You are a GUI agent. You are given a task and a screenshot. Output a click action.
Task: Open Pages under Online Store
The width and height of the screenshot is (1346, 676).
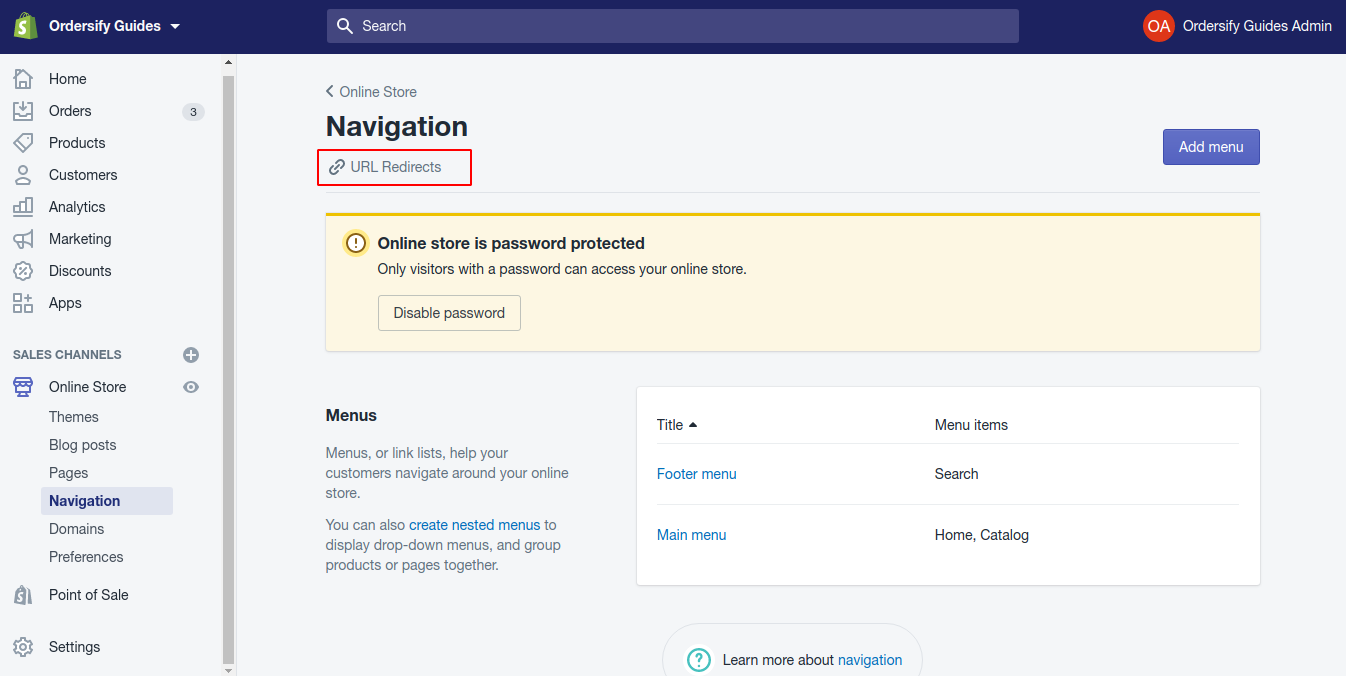click(69, 473)
